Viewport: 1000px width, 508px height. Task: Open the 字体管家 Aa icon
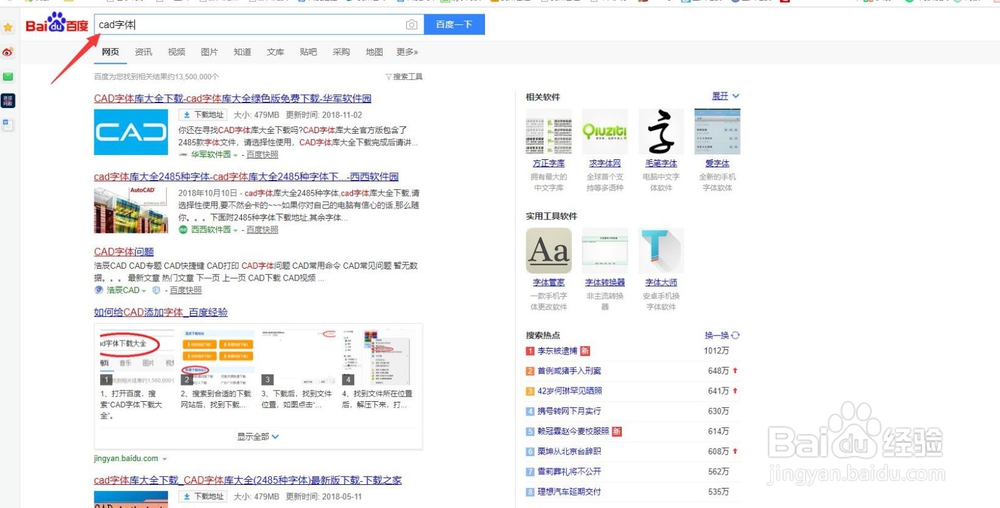pos(548,250)
